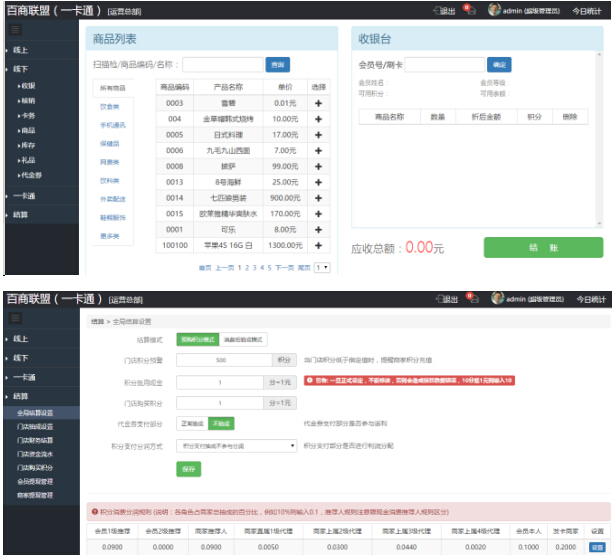
Task: Open the page number dropdown in pagination
Action: tap(322, 268)
